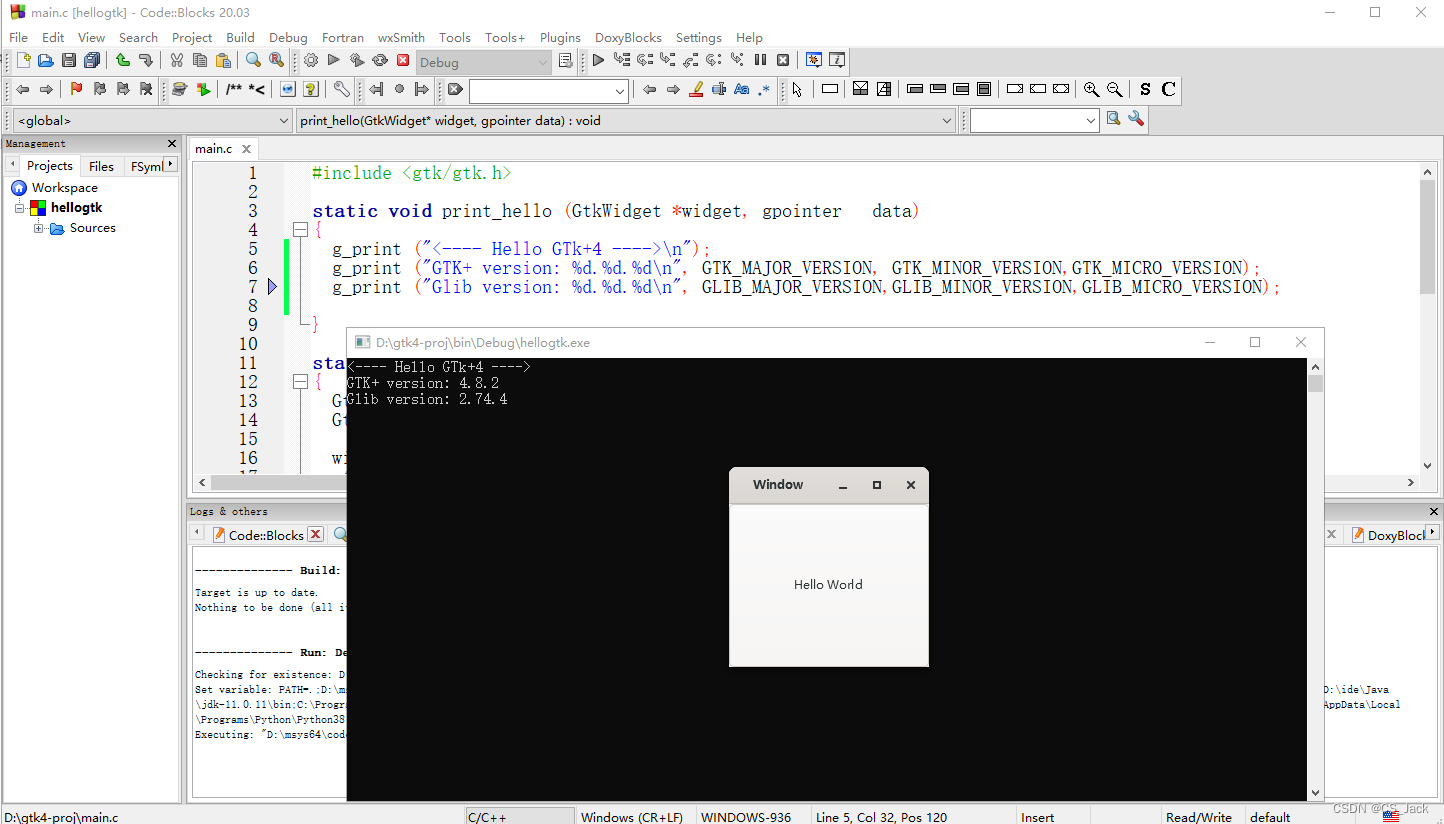The height and width of the screenshot is (824, 1444).
Task: Collapse code fold at line 4
Action: pos(299,230)
